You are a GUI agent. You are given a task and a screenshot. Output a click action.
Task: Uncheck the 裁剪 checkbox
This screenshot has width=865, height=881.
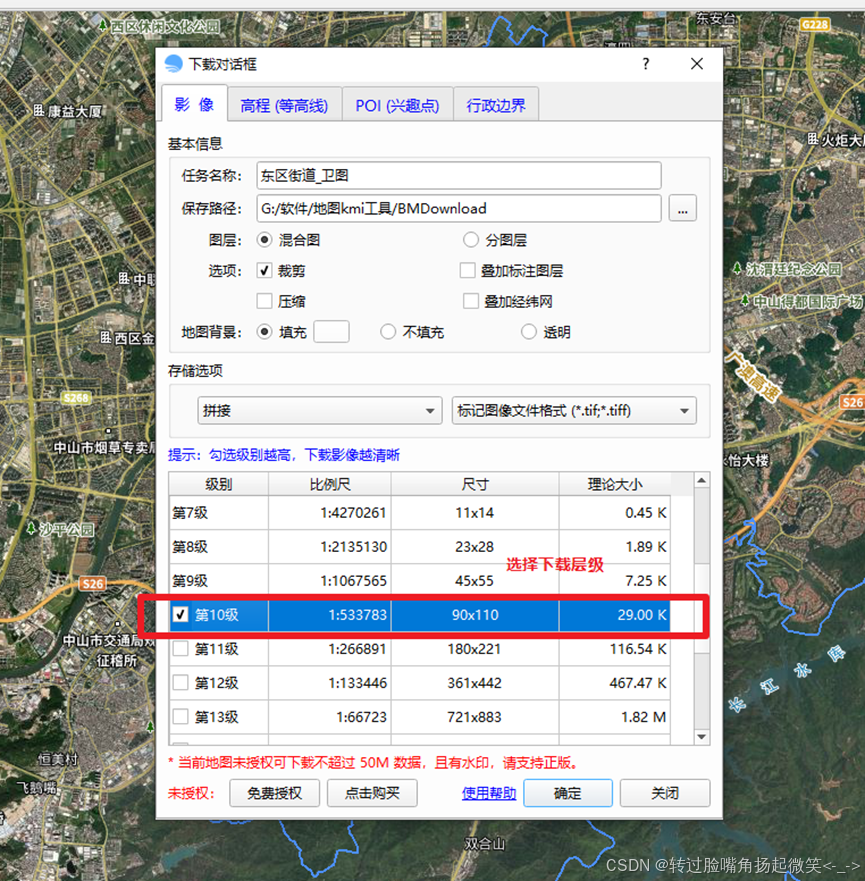click(x=265, y=271)
